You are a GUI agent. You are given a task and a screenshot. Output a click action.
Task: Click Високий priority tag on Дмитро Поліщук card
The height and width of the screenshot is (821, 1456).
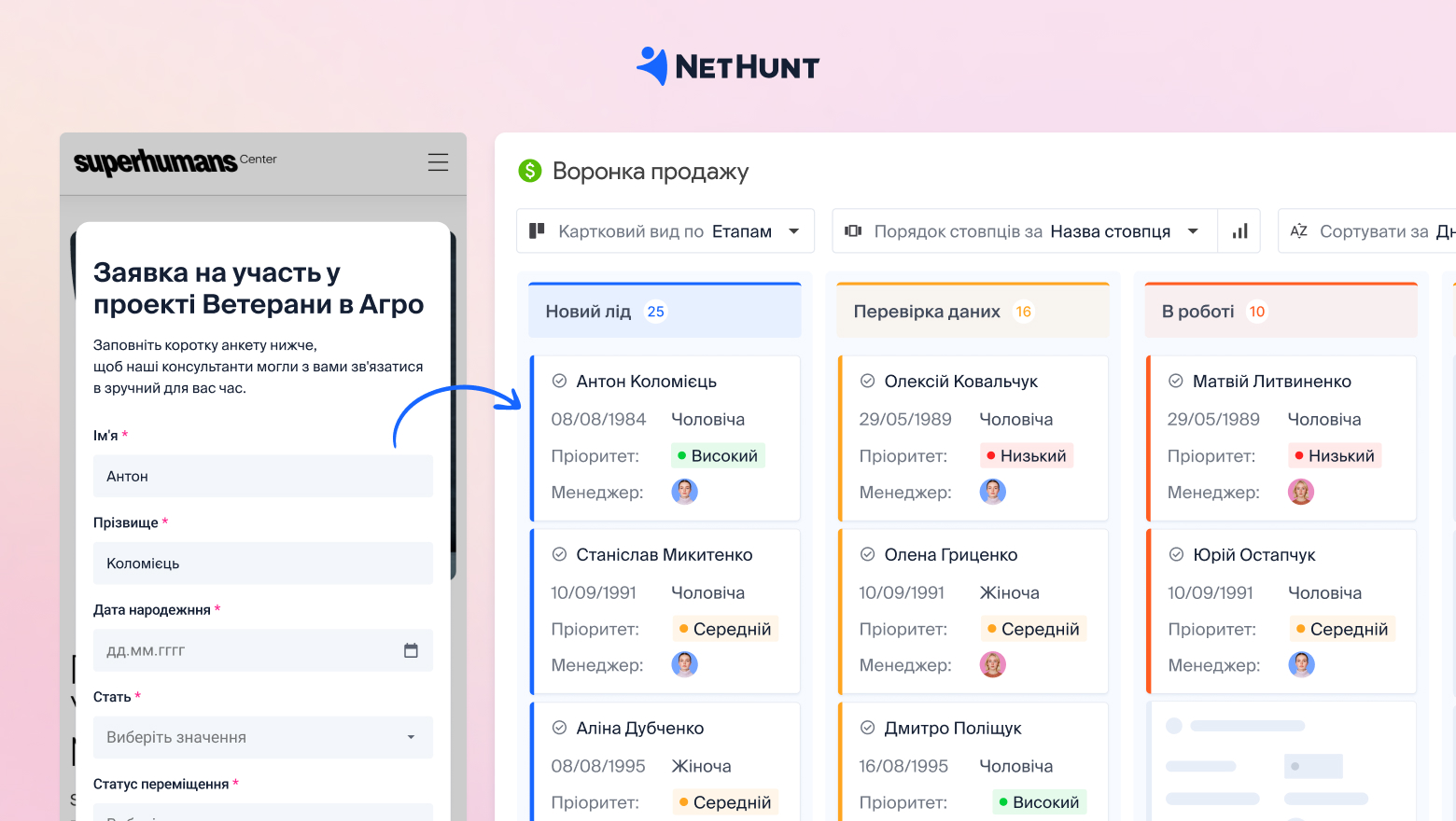1040,802
